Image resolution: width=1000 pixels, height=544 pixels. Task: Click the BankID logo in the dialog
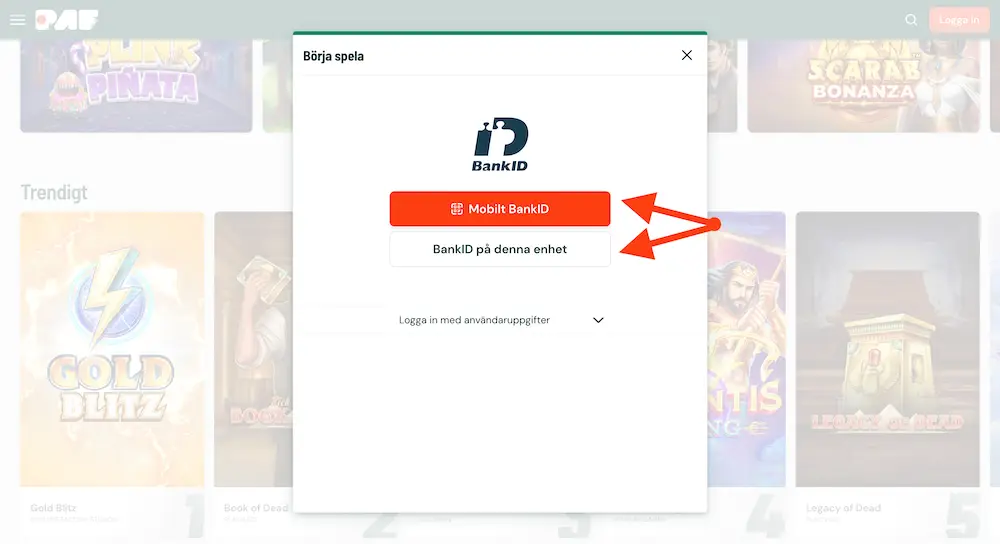click(501, 145)
